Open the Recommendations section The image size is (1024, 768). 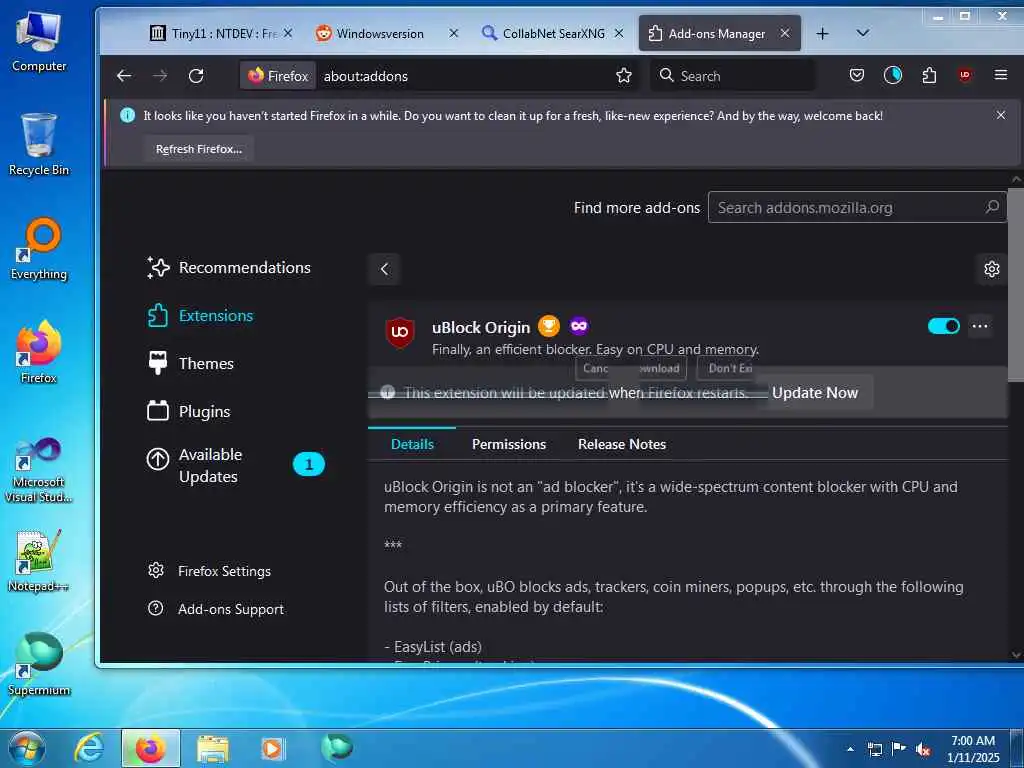pyautogui.click(x=229, y=267)
